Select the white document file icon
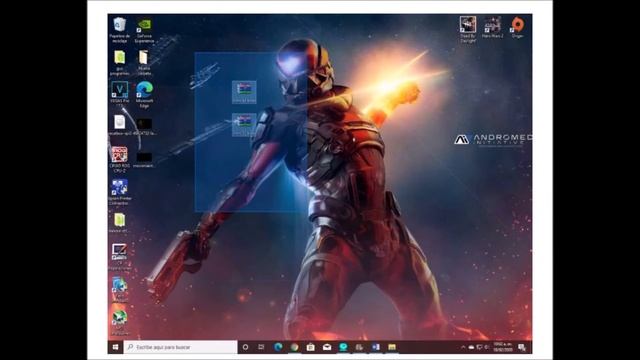The height and width of the screenshot is (360, 640). click(x=120, y=124)
